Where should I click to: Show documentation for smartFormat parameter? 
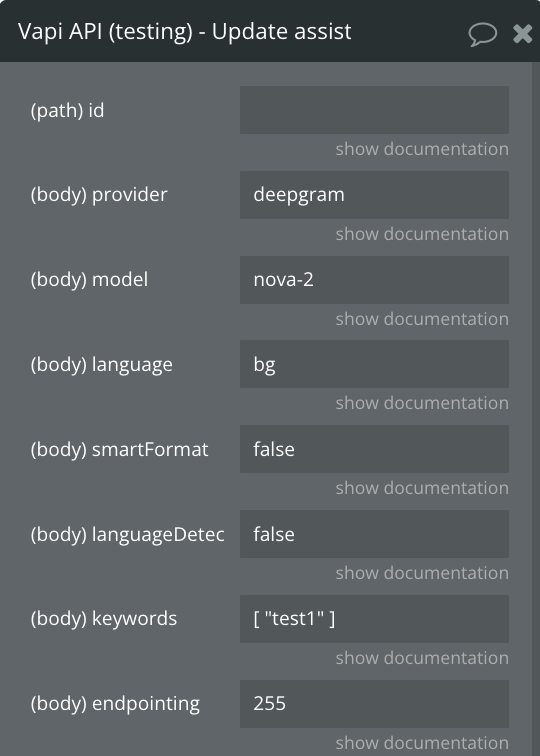(x=422, y=488)
